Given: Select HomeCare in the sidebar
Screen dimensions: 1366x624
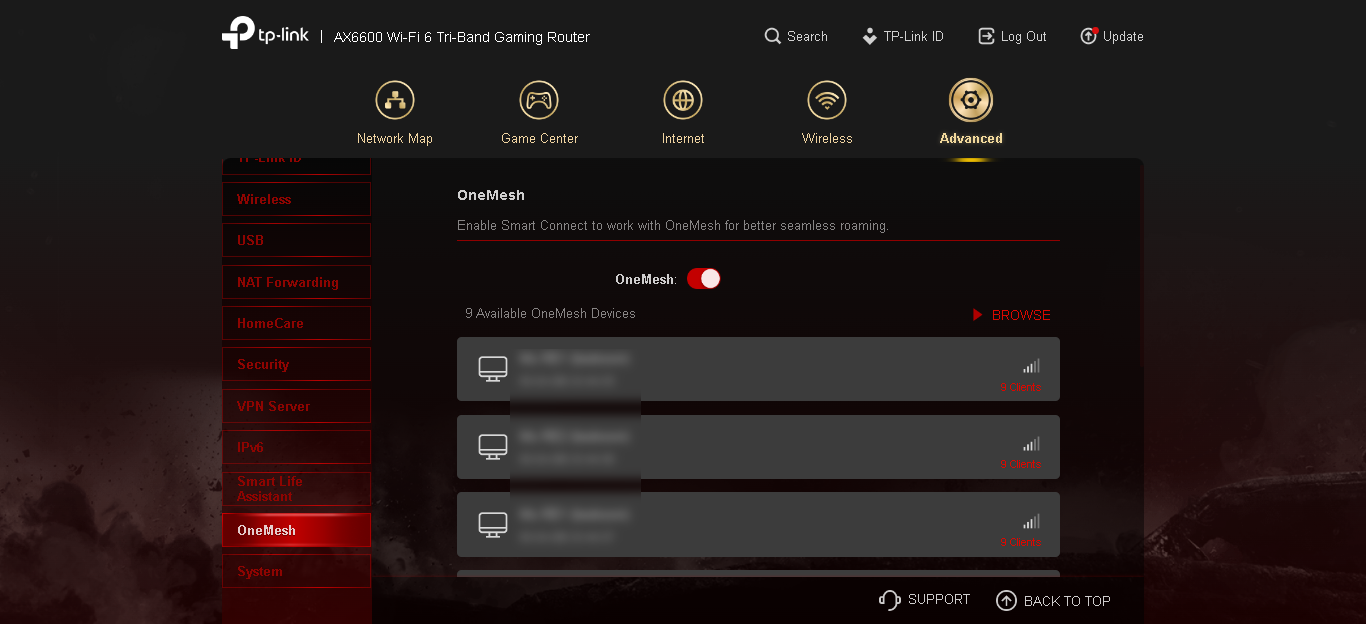Looking at the screenshot, I should coord(296,323).
